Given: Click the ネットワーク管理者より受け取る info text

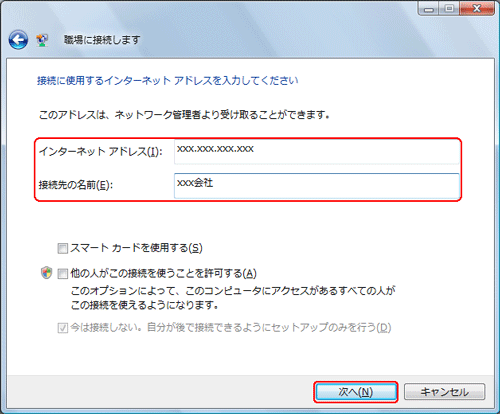Looking at the screenshot, I should (x=184, y=115).
